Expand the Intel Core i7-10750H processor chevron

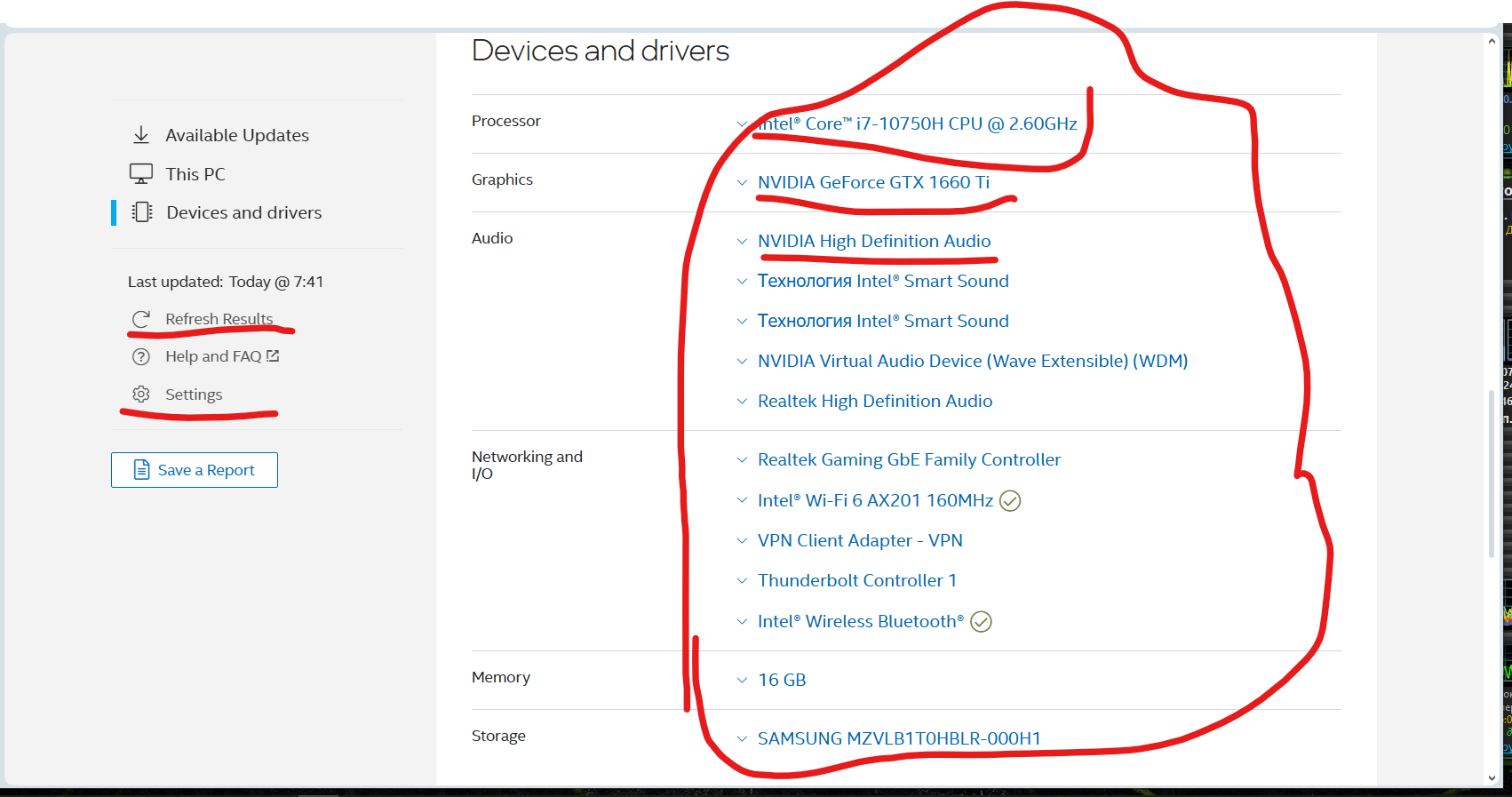pyautogui.click(x=742, y=124)
